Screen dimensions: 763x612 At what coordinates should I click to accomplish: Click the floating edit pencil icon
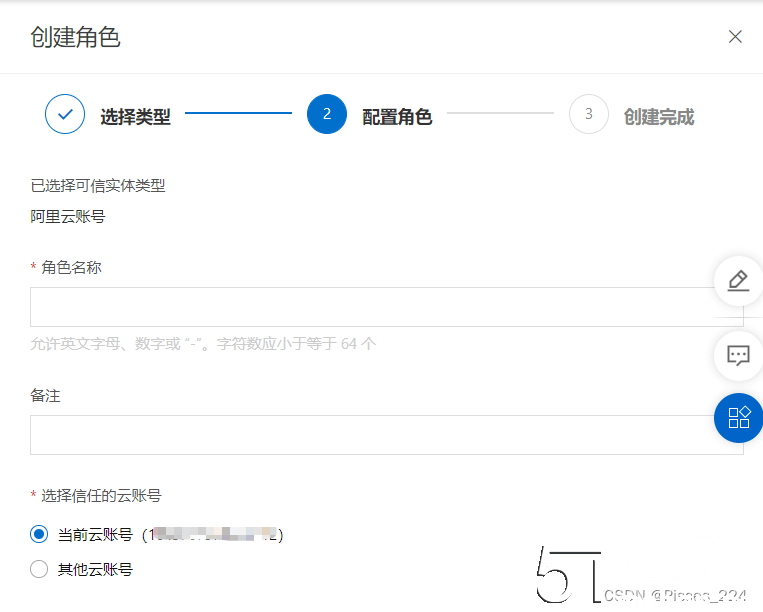[738, 281]
